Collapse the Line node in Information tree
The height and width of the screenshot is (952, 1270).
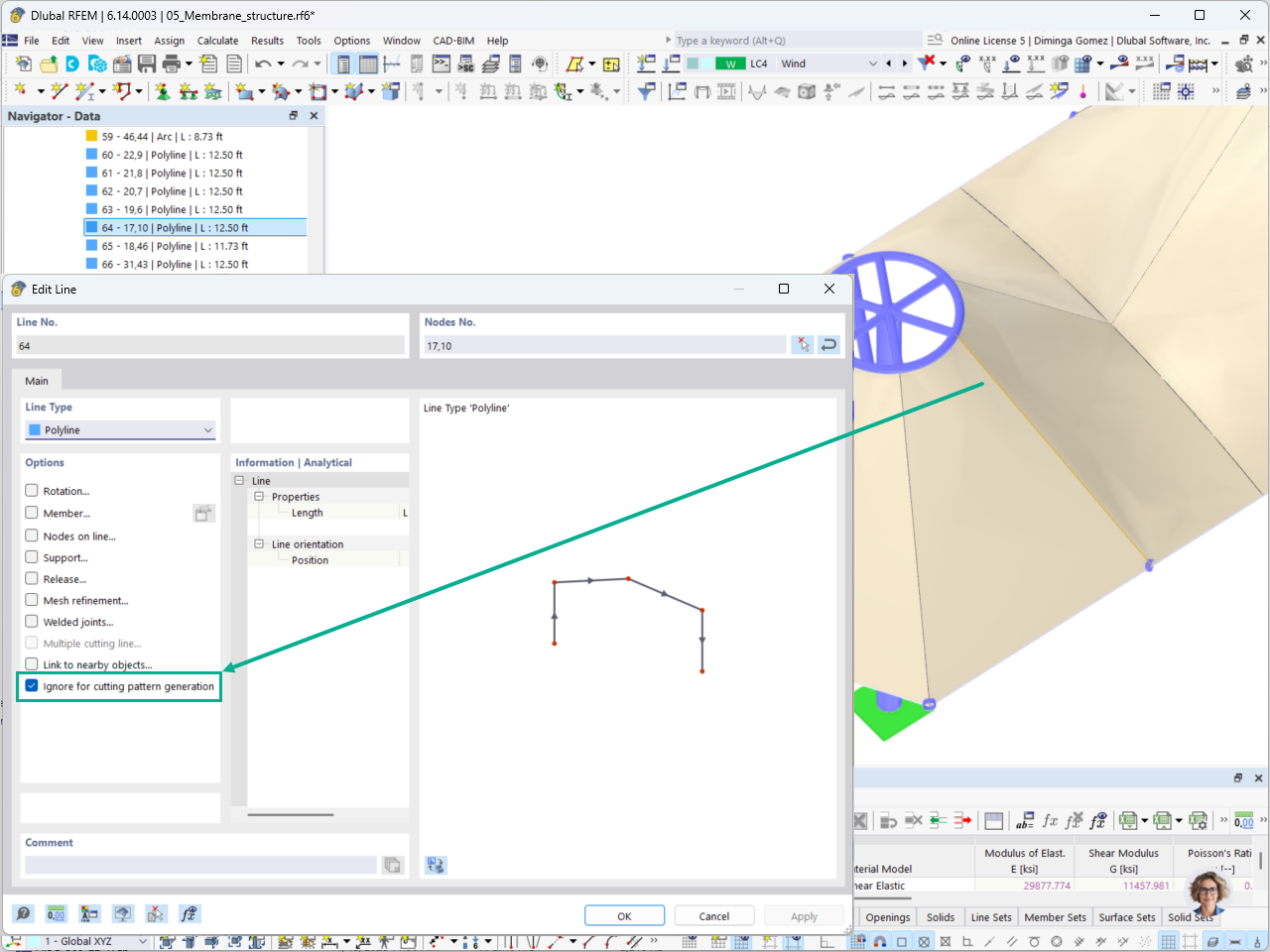coord(239,481)
